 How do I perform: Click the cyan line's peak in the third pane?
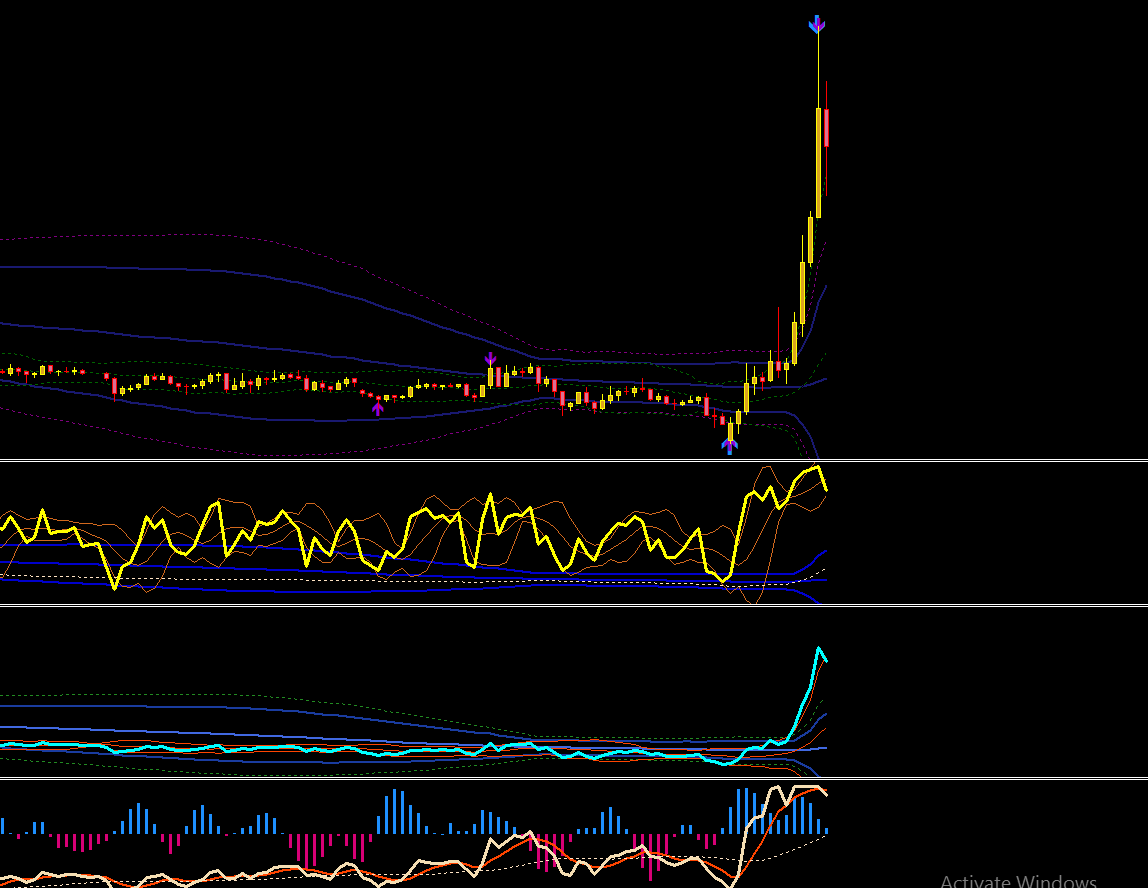coord(819,649)
